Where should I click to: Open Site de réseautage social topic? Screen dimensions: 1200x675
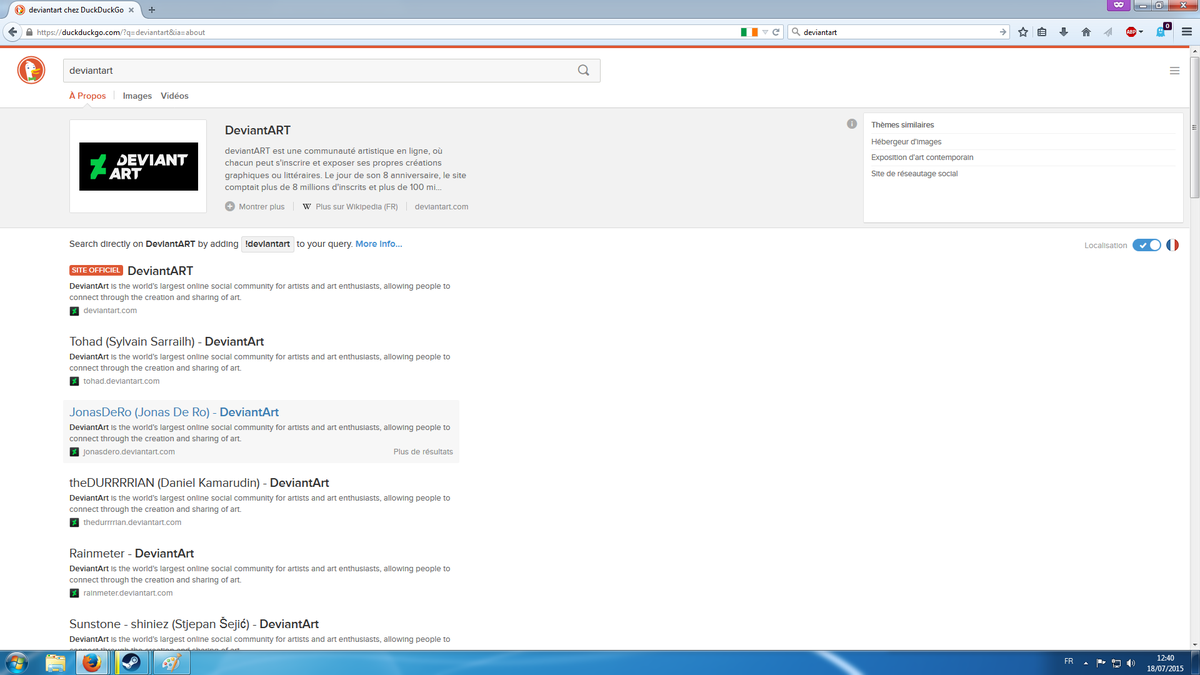tap(914, 174)
